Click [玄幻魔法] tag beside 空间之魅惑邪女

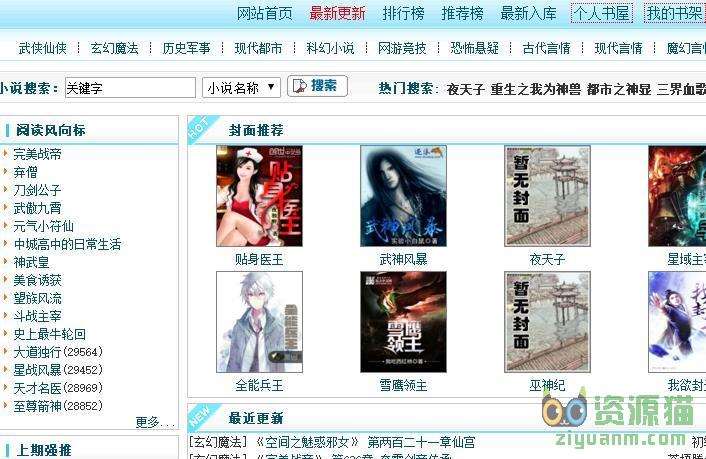click(x=218, y=442)
